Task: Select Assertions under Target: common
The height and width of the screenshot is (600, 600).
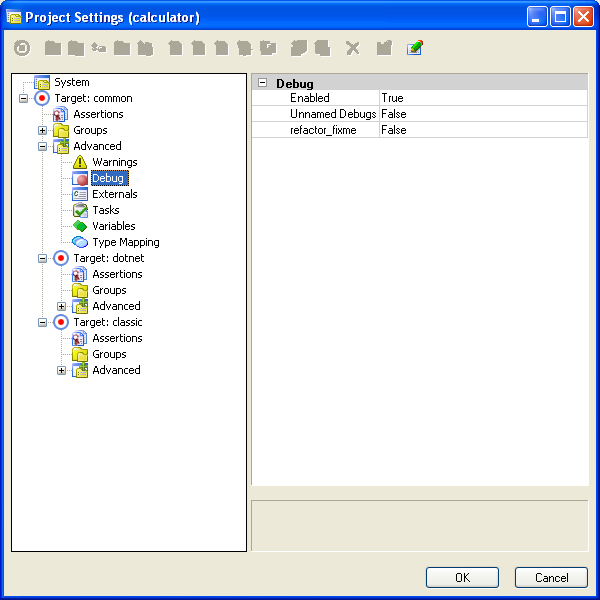Action: click(x=98, y=114)
